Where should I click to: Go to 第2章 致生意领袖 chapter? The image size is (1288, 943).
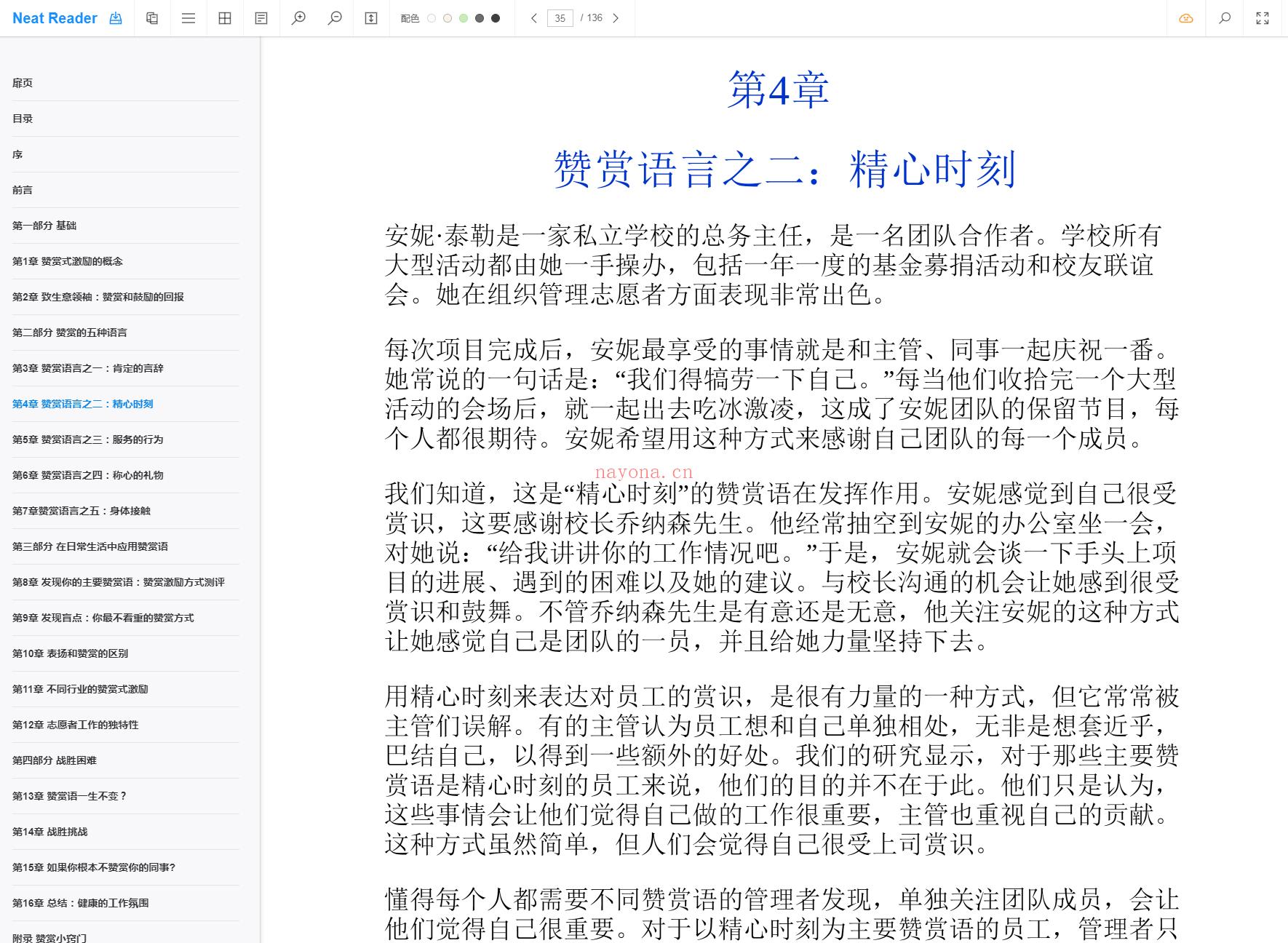pyautogui.click(x=98, y=297)
